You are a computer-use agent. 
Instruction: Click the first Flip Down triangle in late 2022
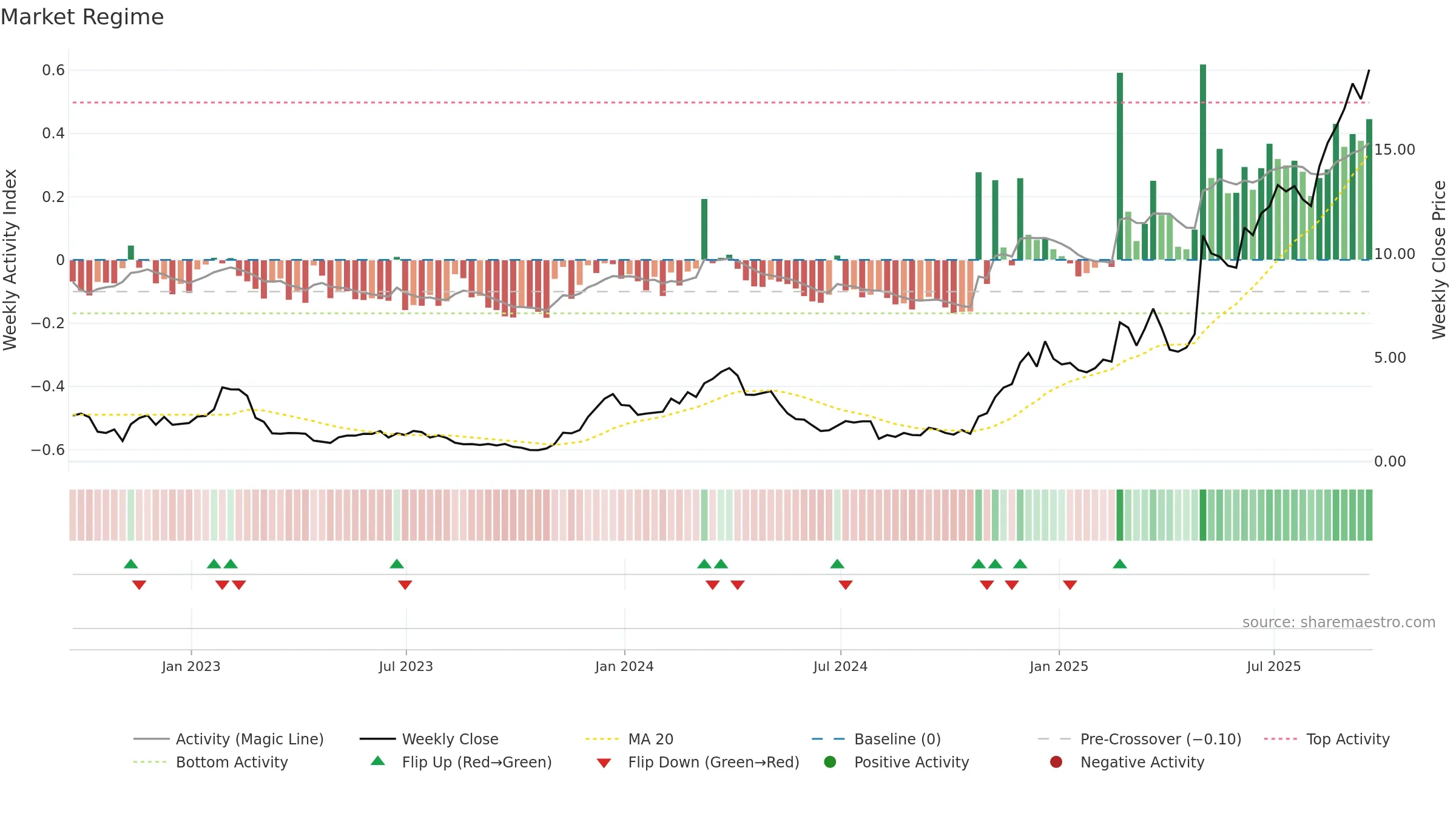(139, 585)
